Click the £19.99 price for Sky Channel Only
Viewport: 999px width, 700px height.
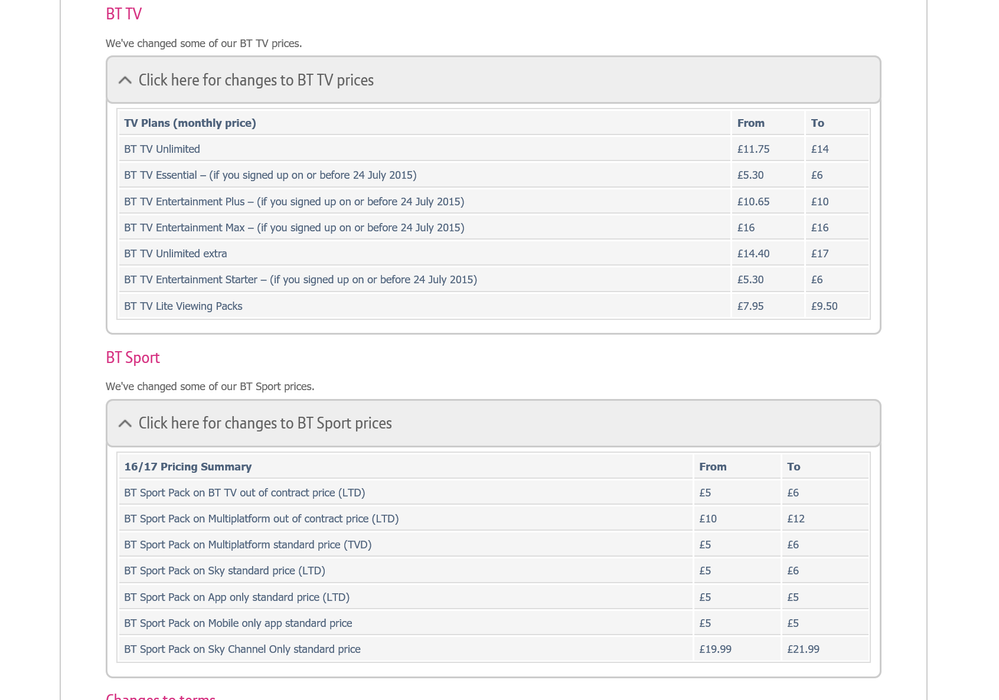tap(715, 650)
